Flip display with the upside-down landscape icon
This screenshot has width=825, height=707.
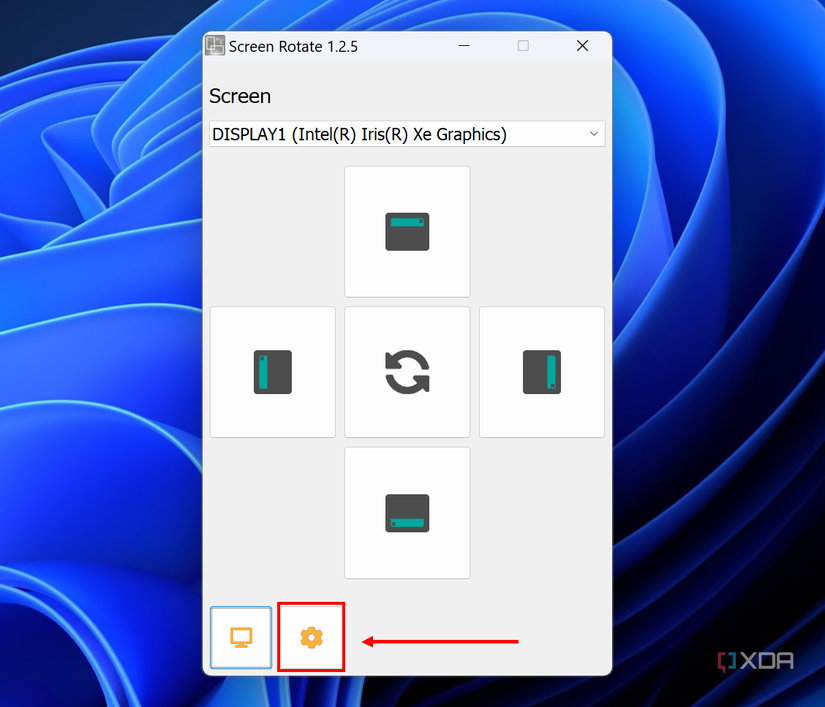[x=407, y=512]
